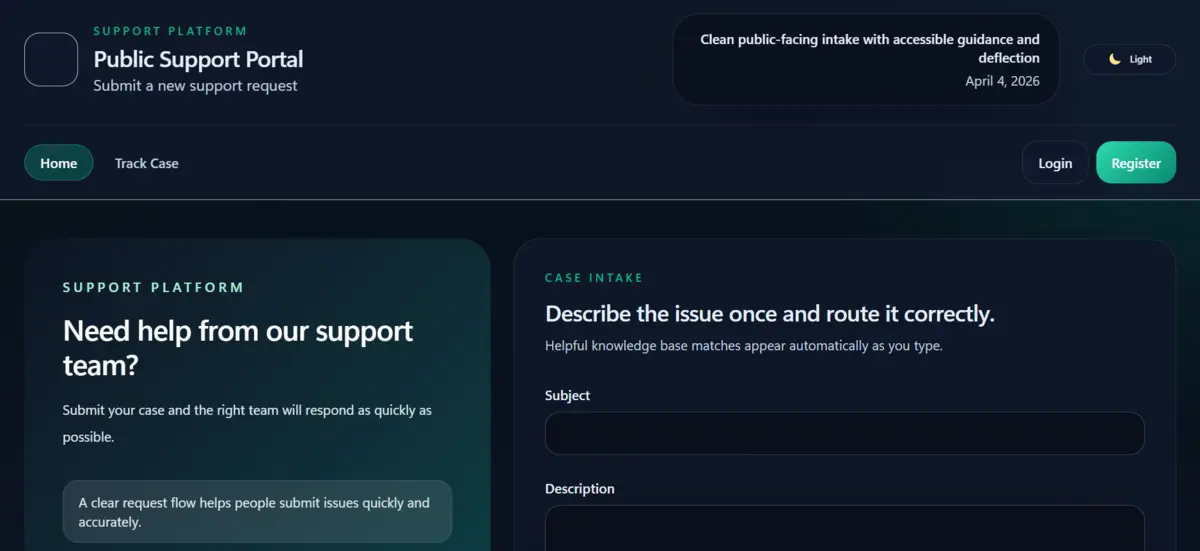Focus the Subject input field
Screen dimensions: 1200x551
[844, 434]
